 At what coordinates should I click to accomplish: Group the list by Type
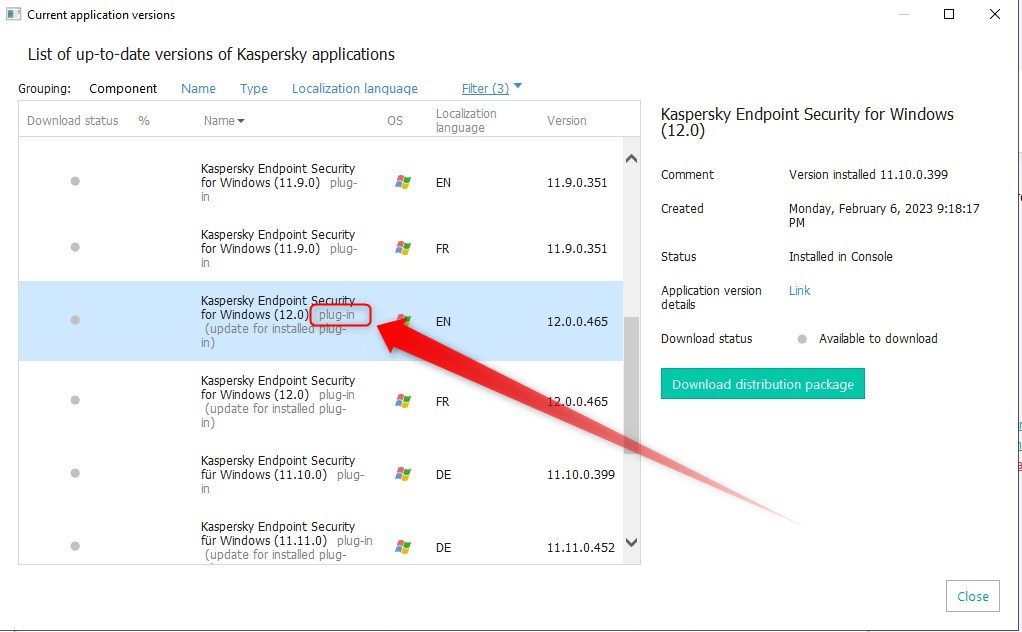(x=254, y=88)
